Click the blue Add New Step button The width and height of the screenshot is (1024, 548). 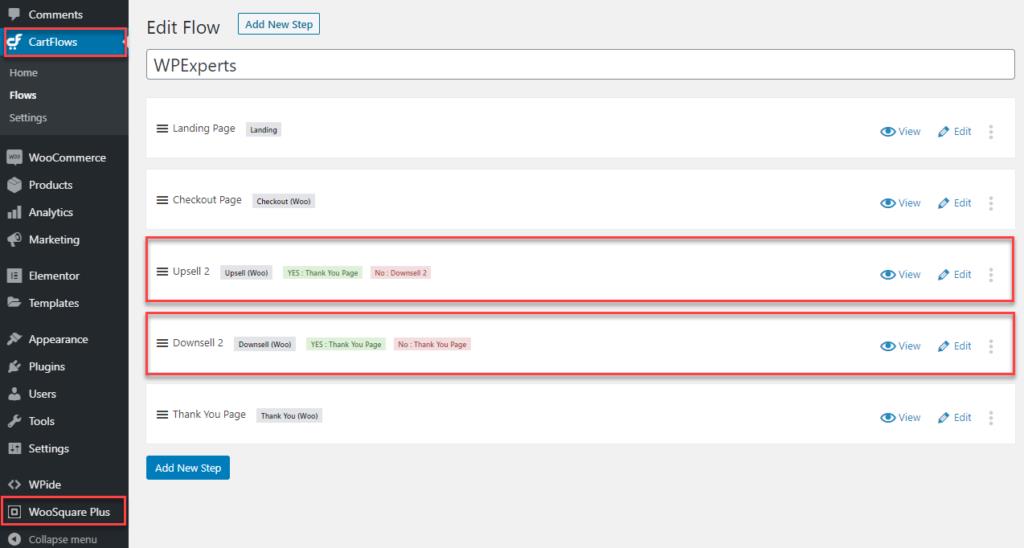click(x=188, y=468)
